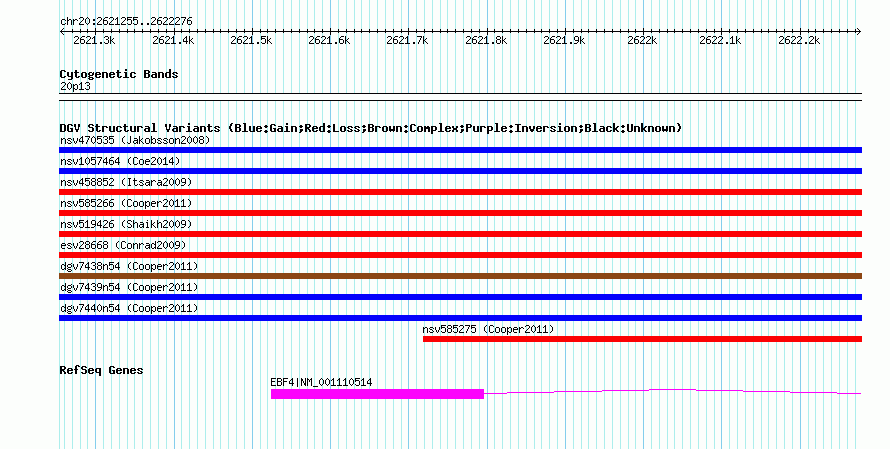Click the dgv7440n54 (Cooper2011) label
The image size is (890, 449).
129,308
